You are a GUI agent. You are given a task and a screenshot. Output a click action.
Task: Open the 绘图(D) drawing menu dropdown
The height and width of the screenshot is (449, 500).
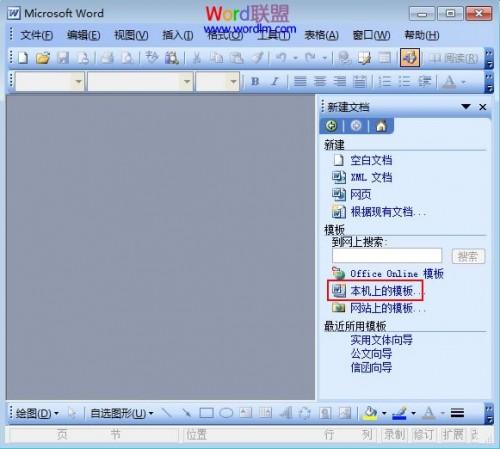click(37, 414)
